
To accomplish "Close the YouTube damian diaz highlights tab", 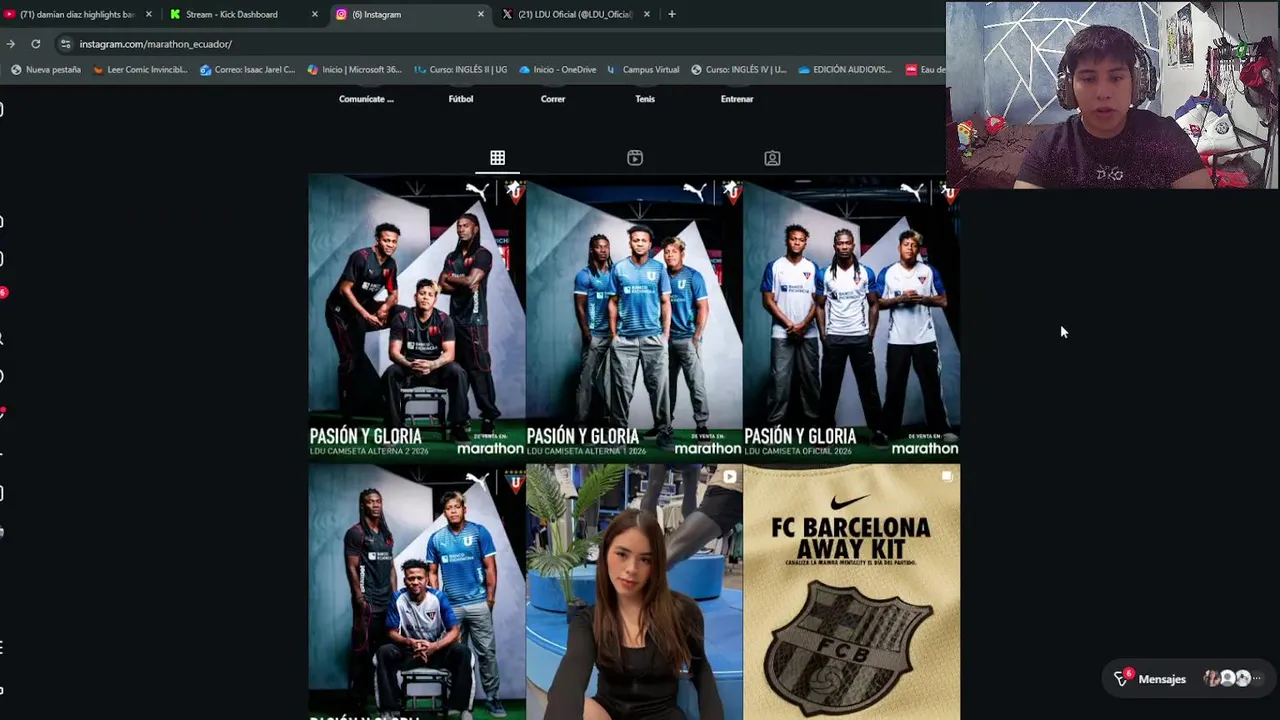I will [149, 14].
